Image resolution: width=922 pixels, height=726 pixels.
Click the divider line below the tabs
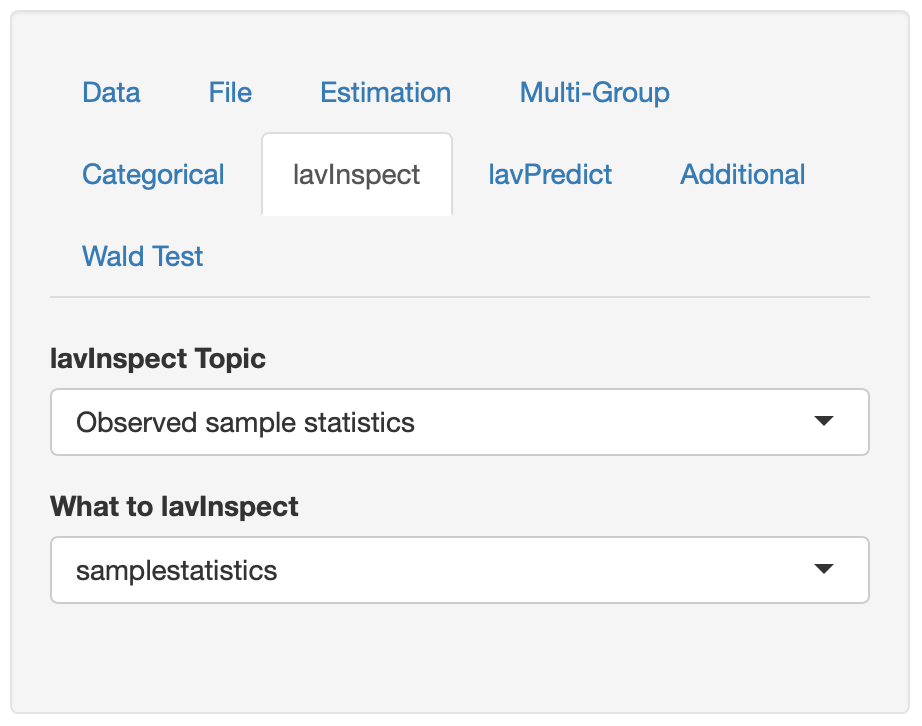[x=459, y=297]
